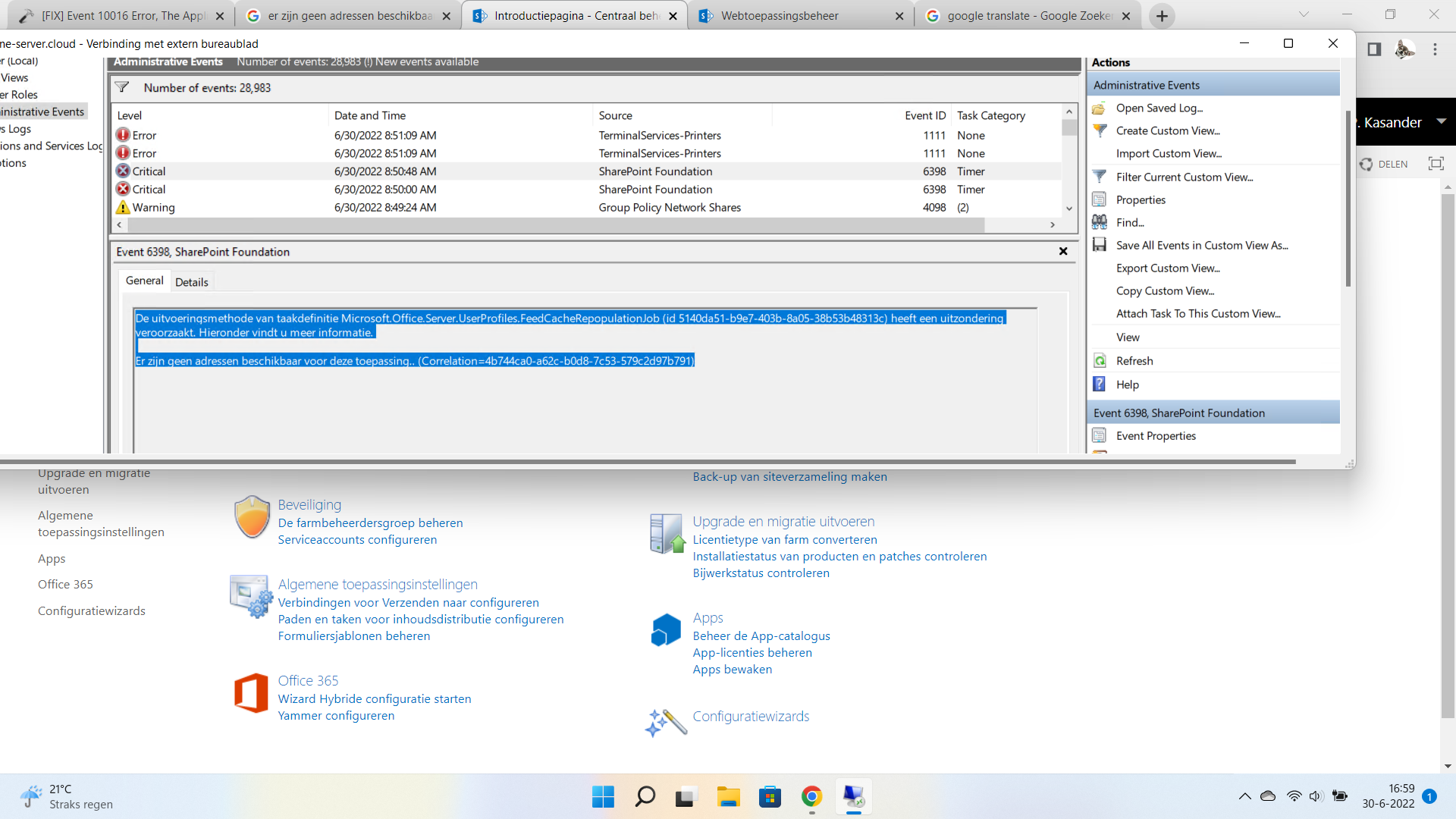Viewport: 1456px width, 819px height.
Task: Click the Filter Current Custom View funnel icon
Action: tap(1100, 177)
